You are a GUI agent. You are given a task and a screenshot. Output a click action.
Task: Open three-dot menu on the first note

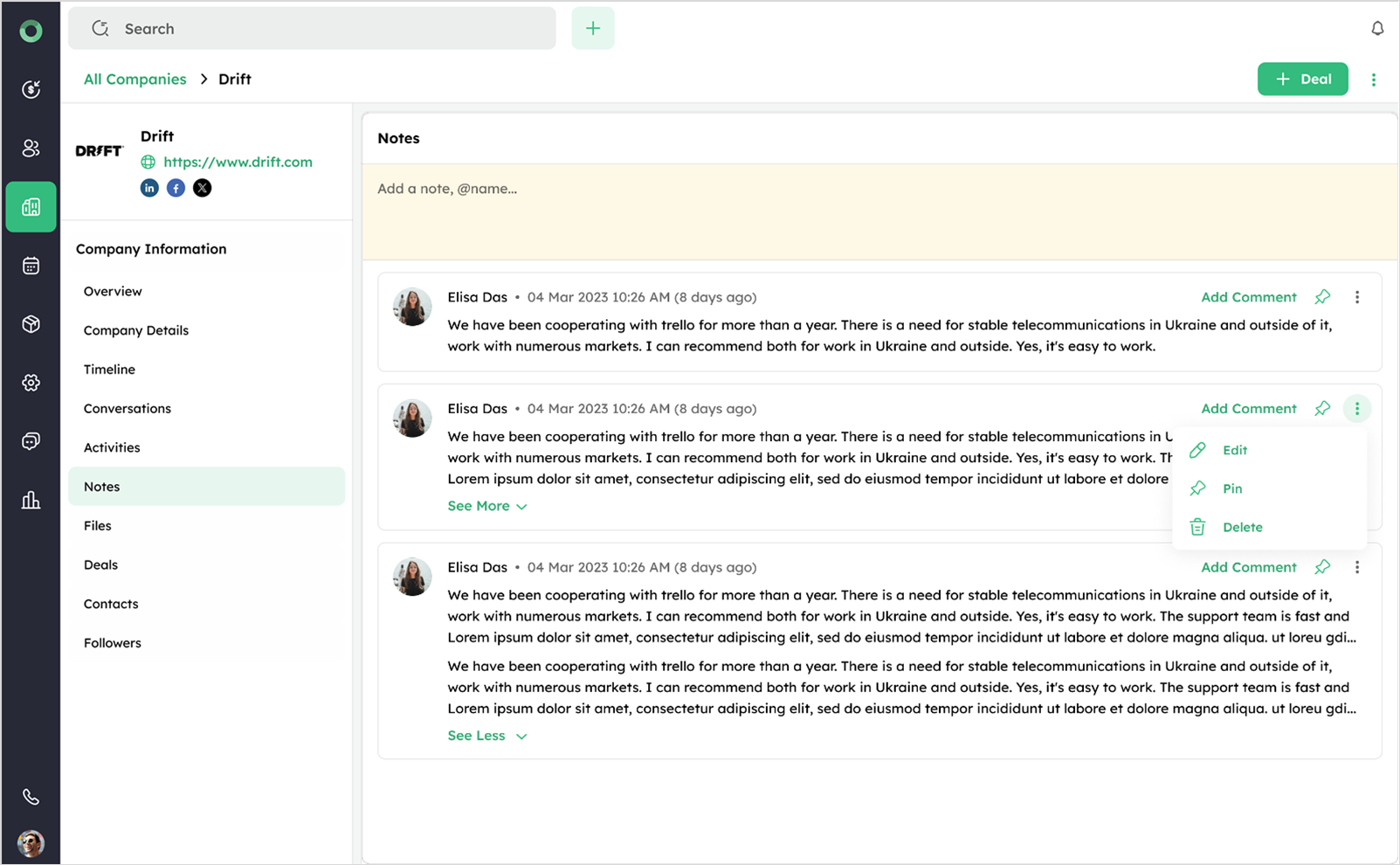coord(1357,297)
